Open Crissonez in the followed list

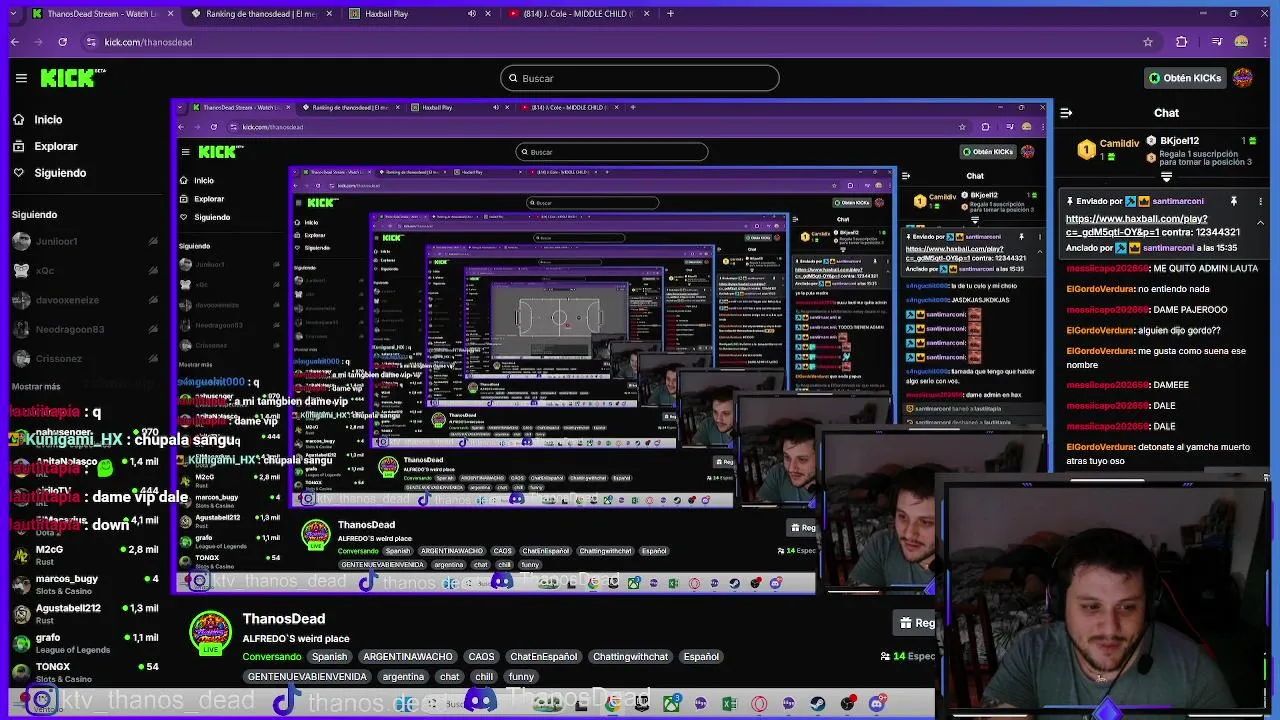(84, 358)
